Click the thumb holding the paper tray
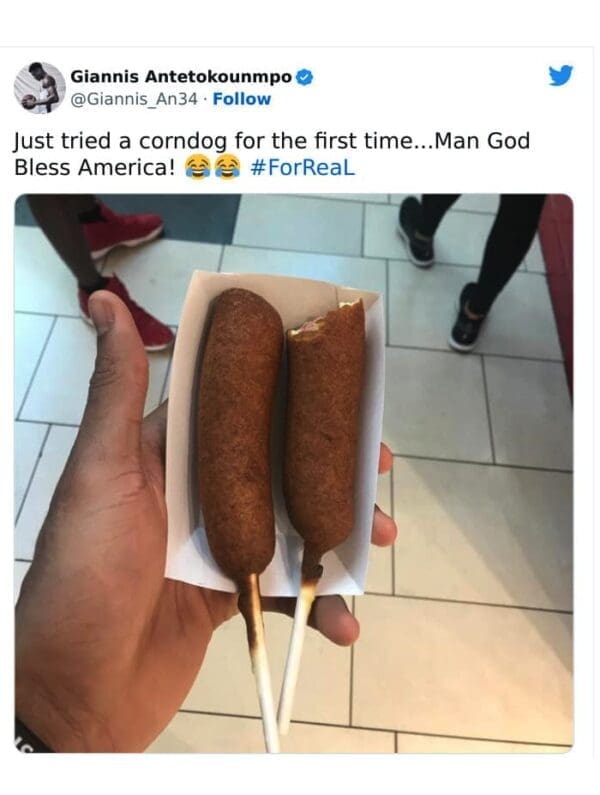 click(x=114, y=355)
